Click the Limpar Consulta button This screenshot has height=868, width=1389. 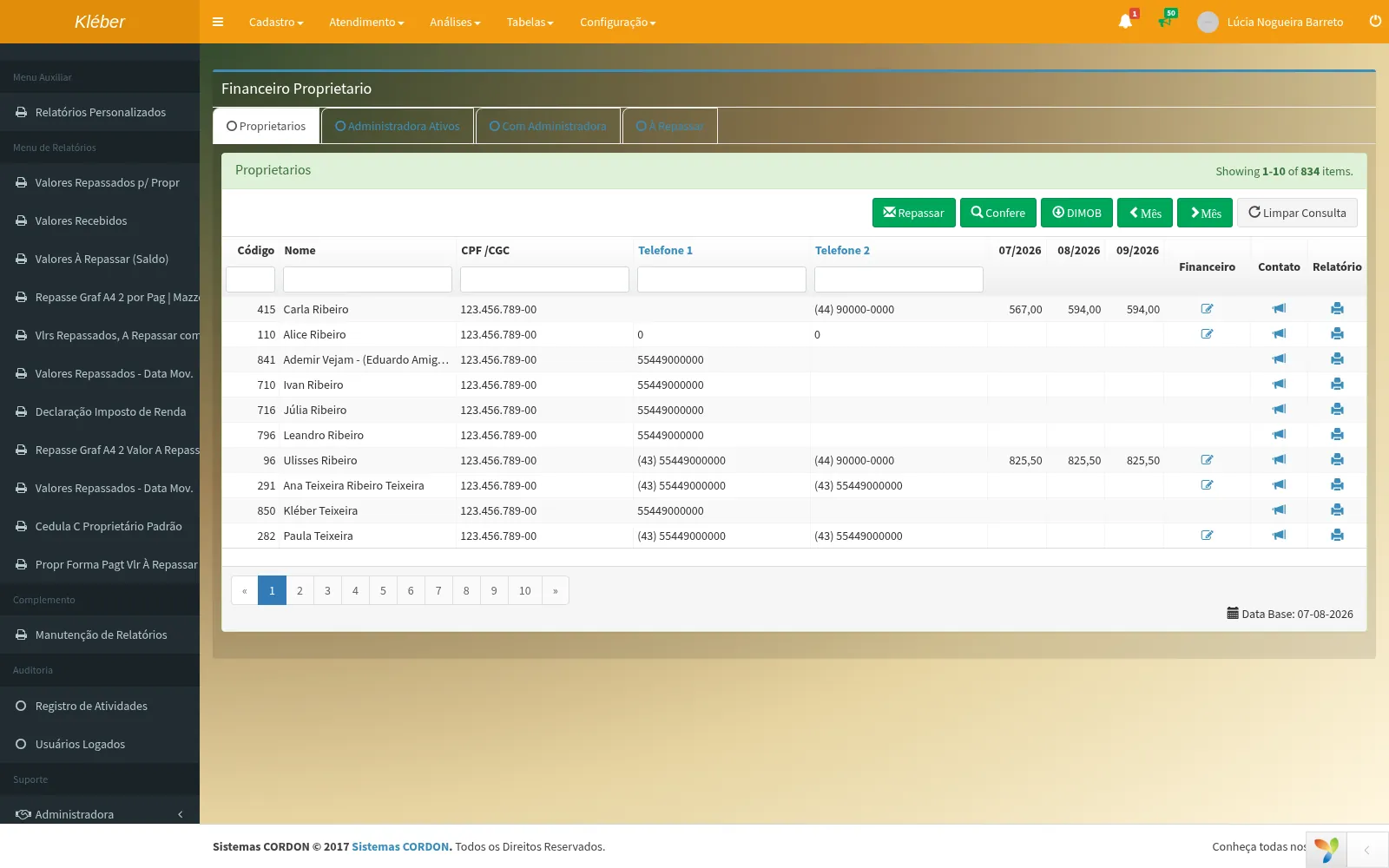point(1297,213)
